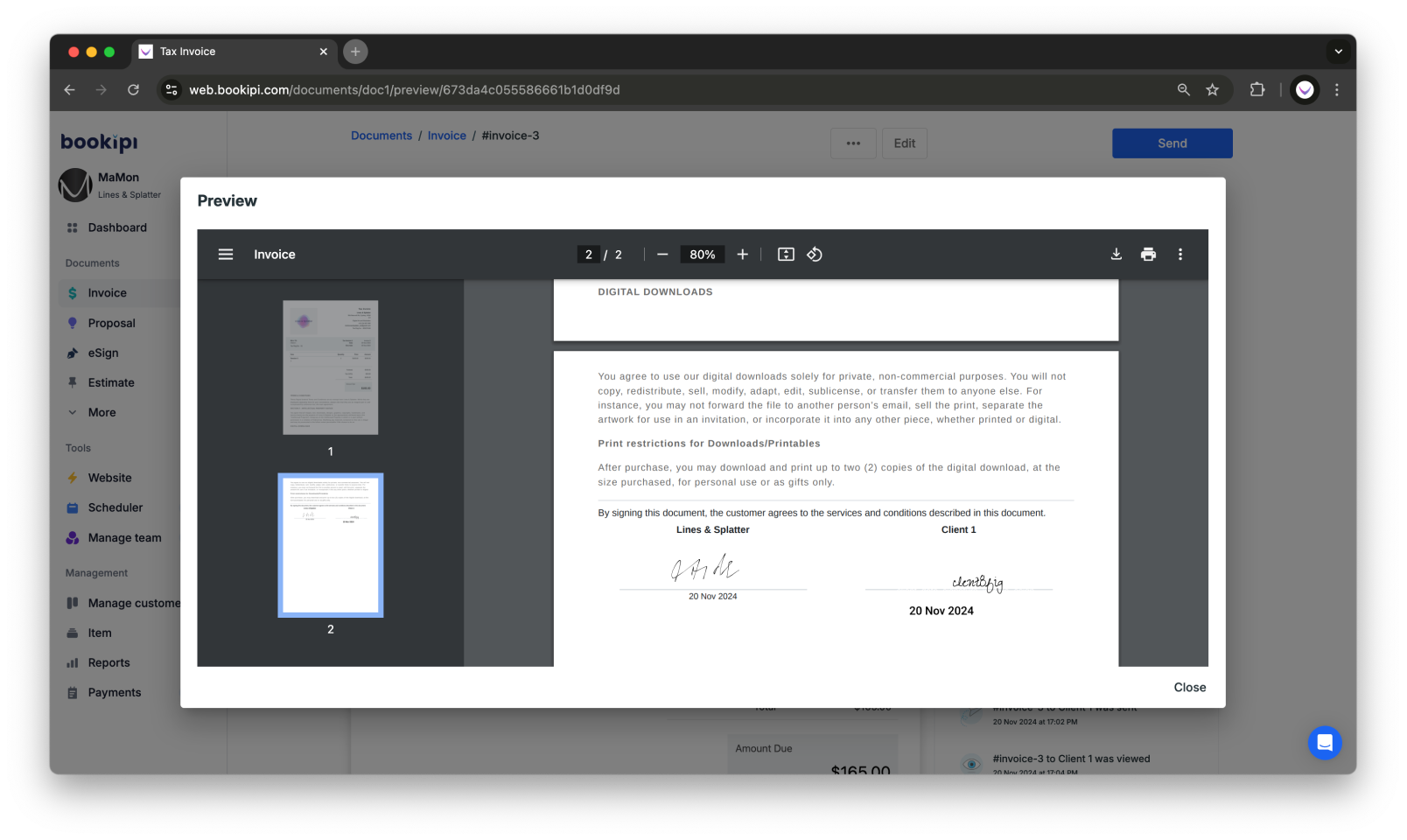
Task: Open the Documents breadcrumb link
Action: tap(381, 136)
